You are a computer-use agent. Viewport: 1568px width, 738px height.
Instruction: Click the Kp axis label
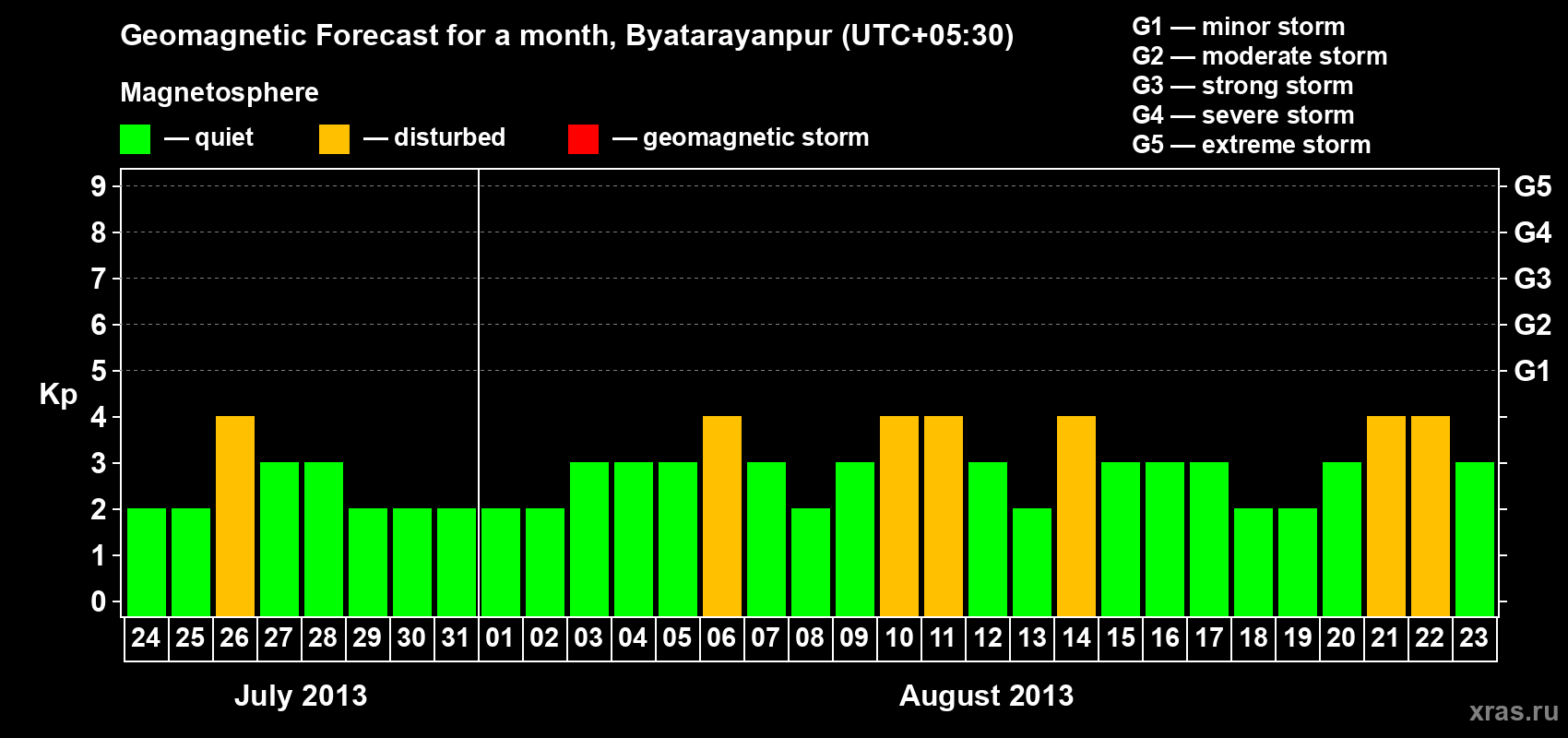tap(58, 395)
